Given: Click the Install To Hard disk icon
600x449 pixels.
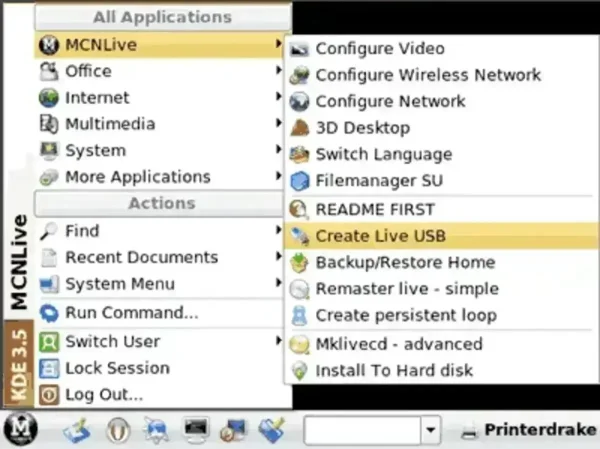Looking at the screenshot, I should [299, 371].
